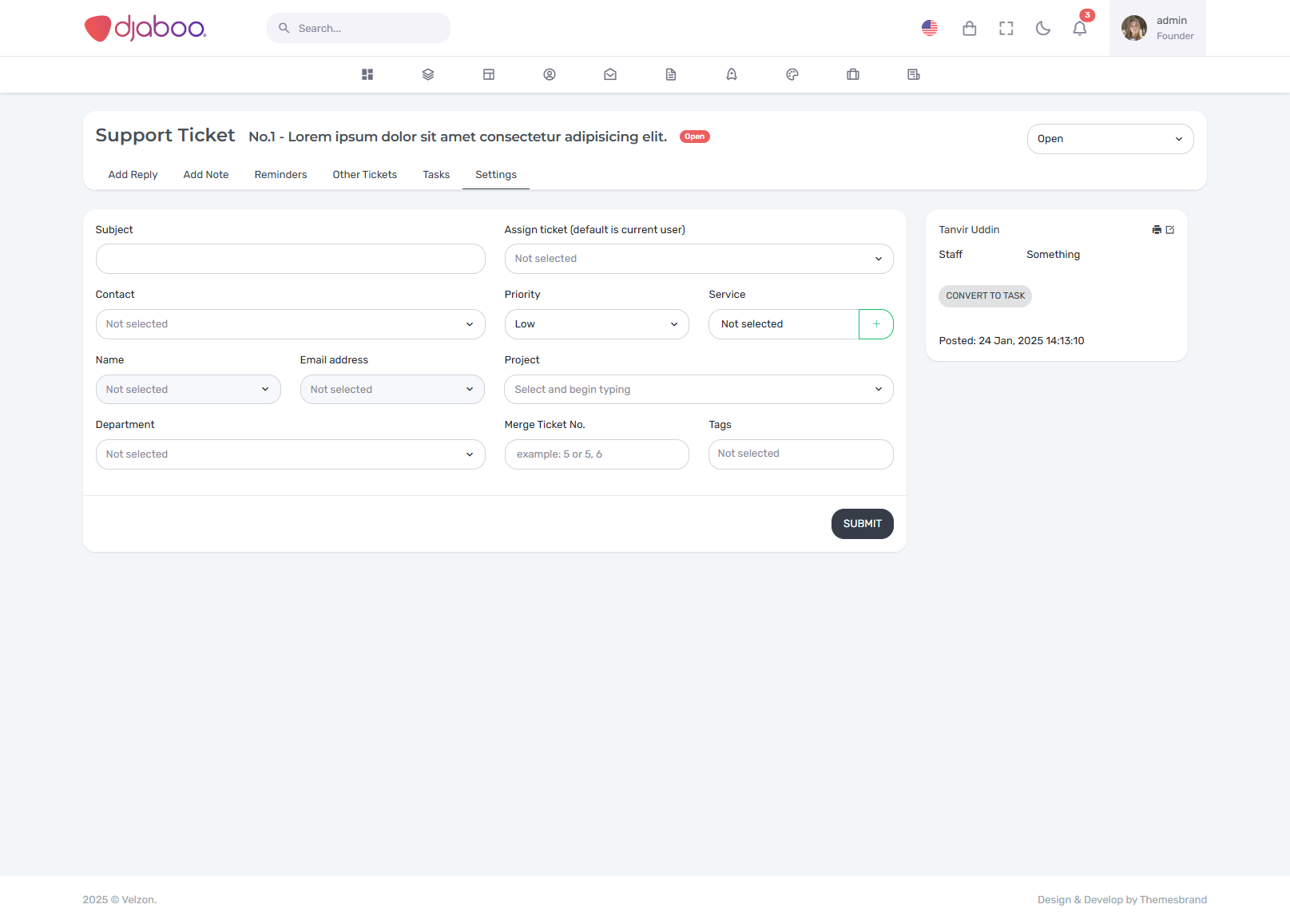Expand the Department dropdown
This screenshot has height=924, width=1290.
pyautogui.click(x=290, y=454)
